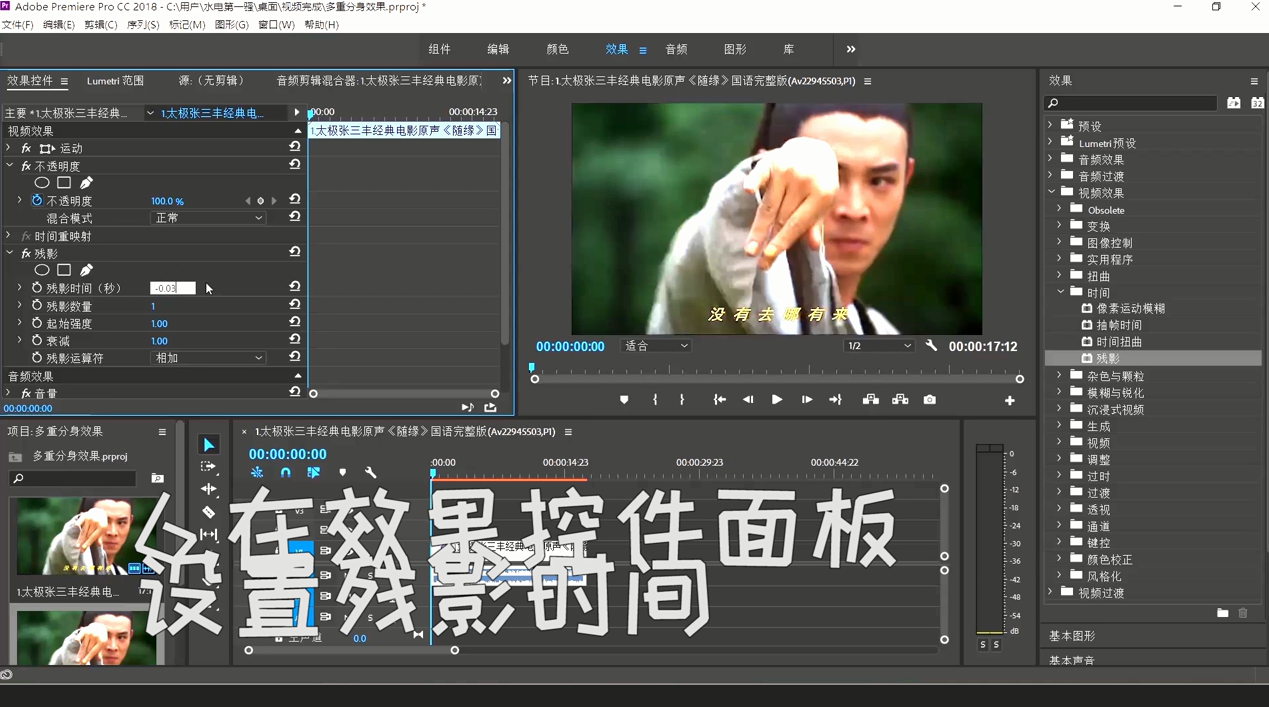Step forward one frame in Program monitor

(x=806, y=400)
